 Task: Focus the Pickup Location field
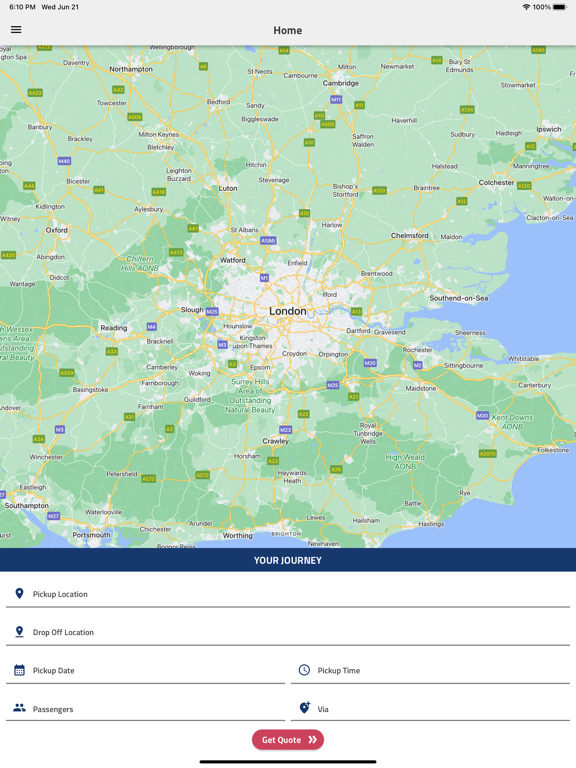[288, 594]
